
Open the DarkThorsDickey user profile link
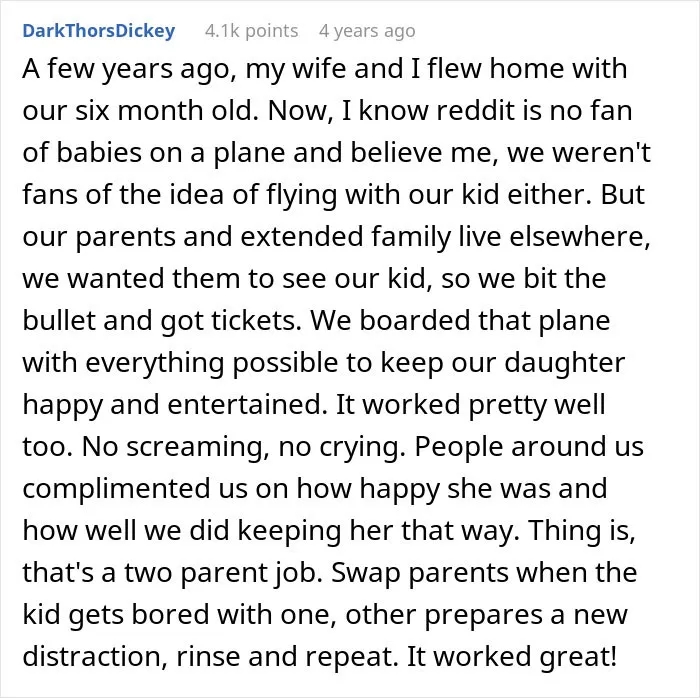pyautogui.click(x=99, y=31)
